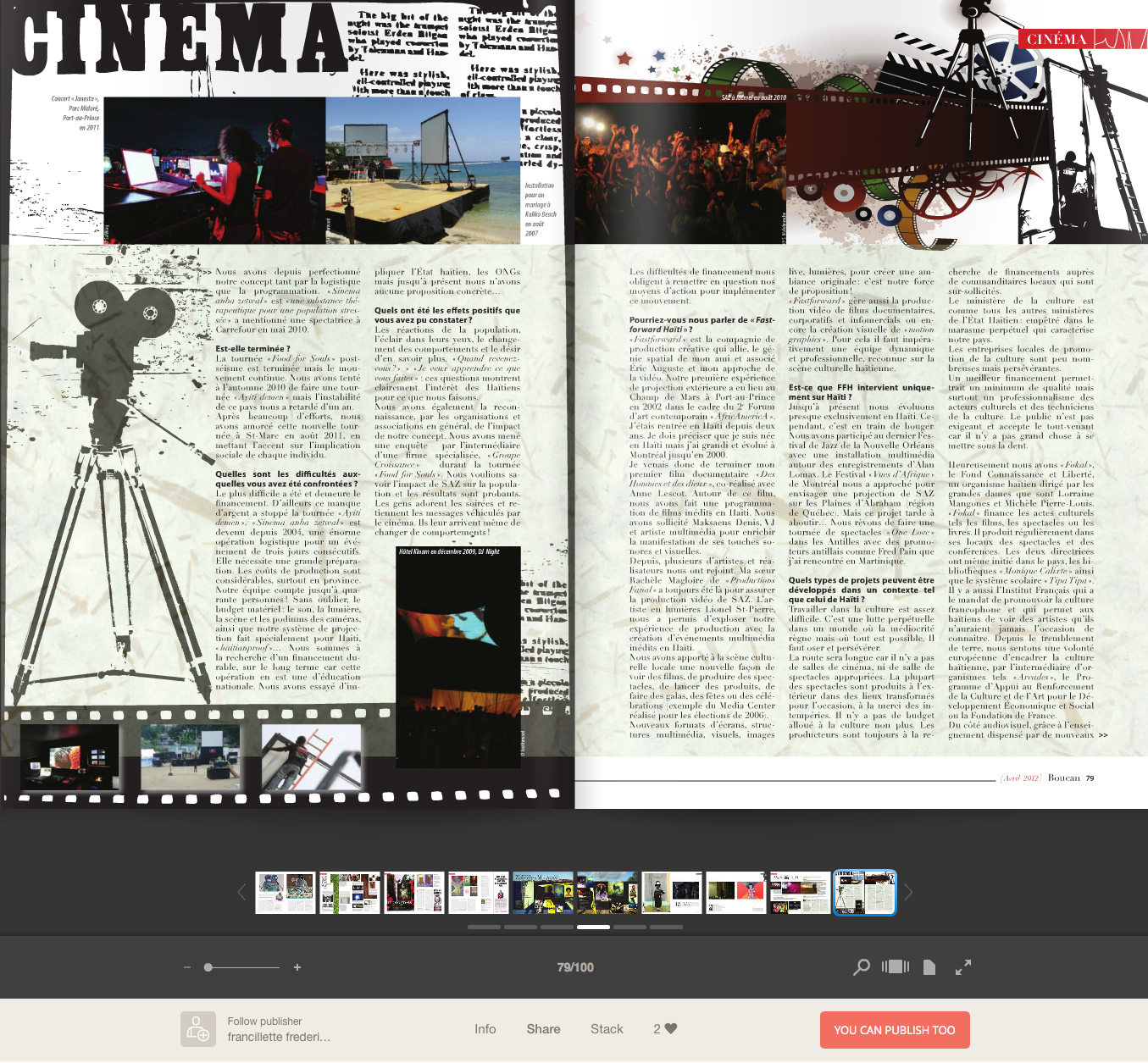
Task: Open the Info tab
Action: pyautogui.click(x=485, y=1028)
